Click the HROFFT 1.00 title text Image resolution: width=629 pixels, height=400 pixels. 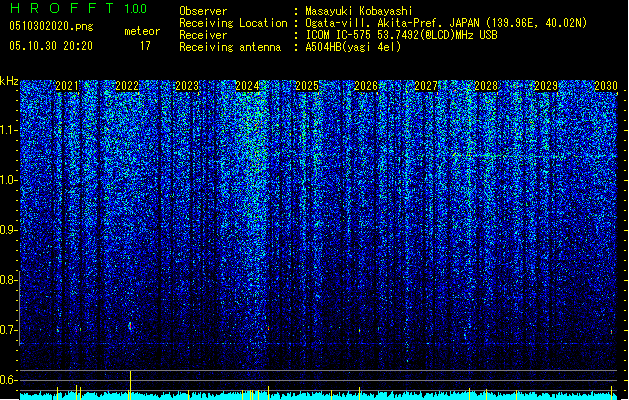79,8
